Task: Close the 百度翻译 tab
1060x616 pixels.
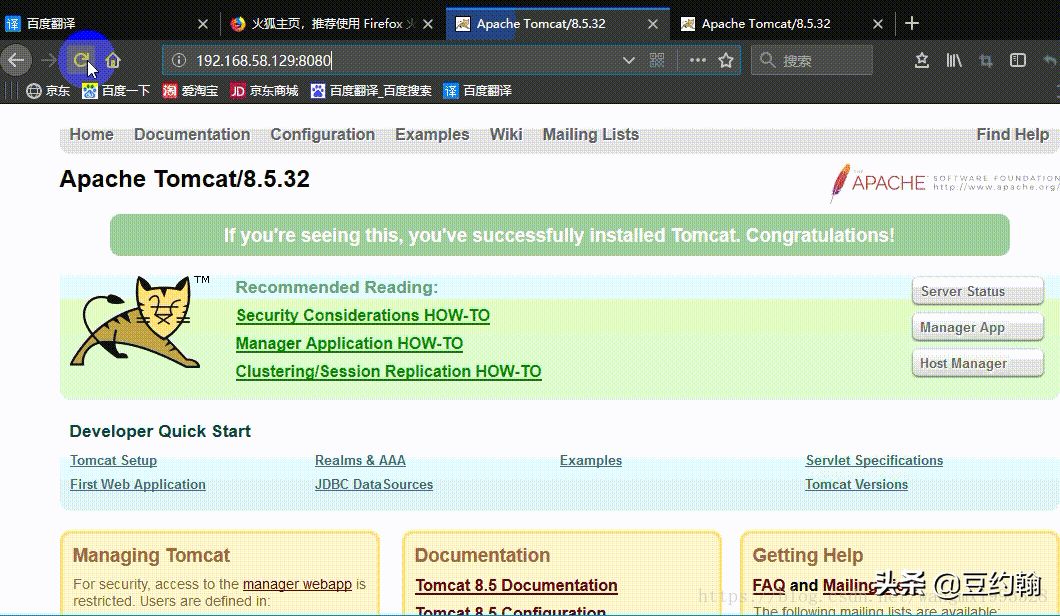Action: (x=203, y=24)
